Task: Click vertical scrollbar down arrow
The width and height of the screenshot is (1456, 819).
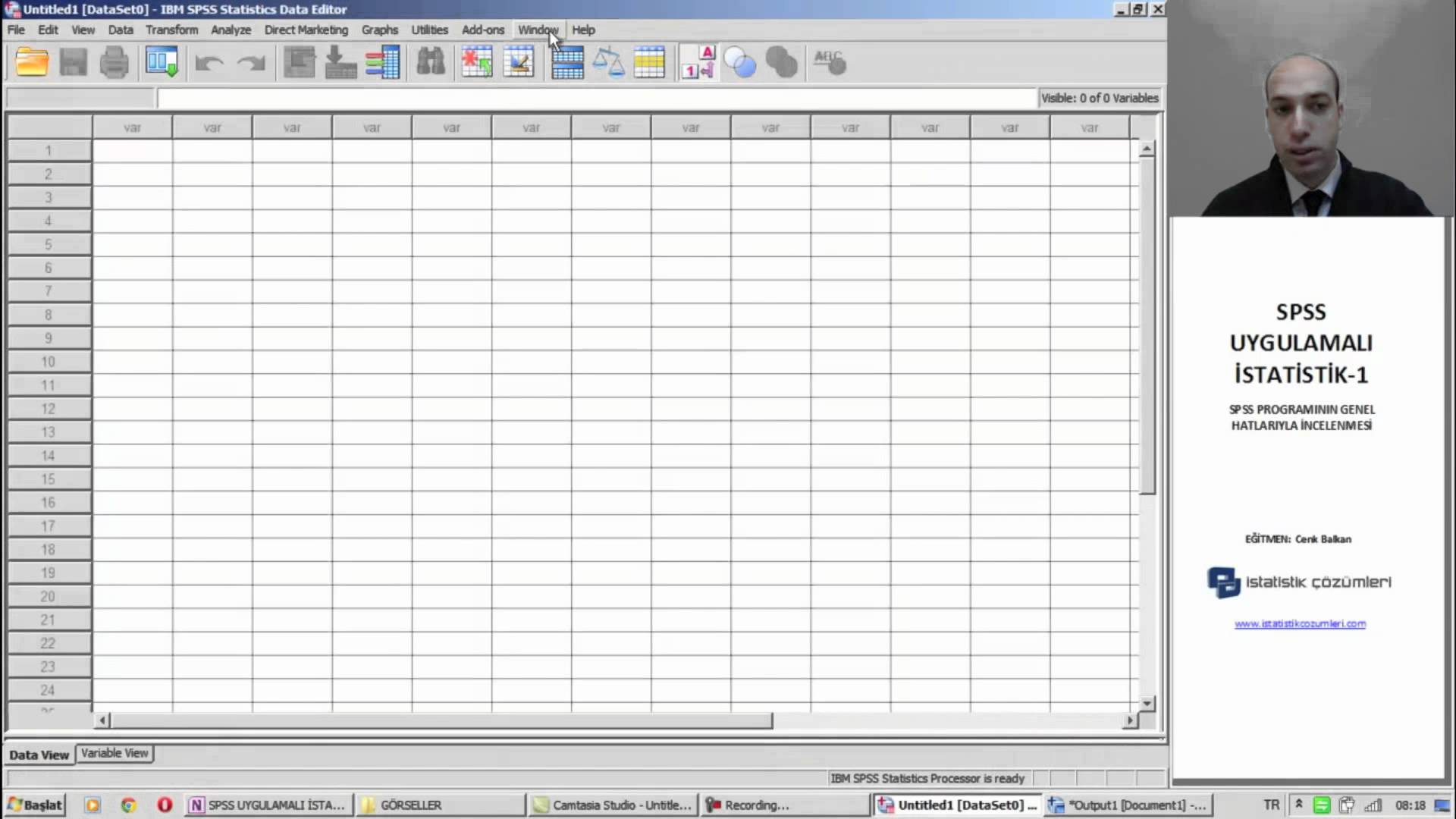Action: click(x=1147, y=703)
